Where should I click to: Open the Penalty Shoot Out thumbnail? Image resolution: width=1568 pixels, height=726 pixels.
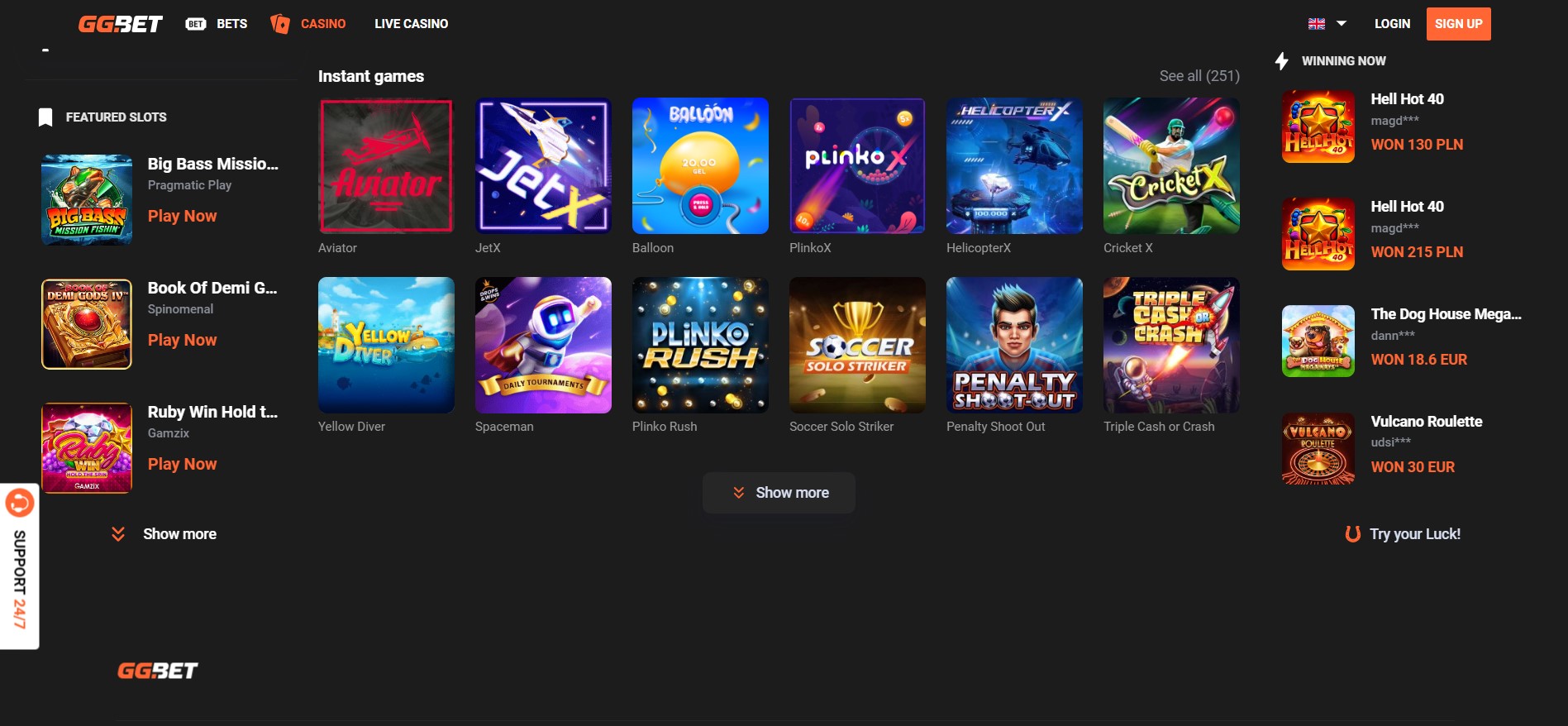(x=1015, y=345)
